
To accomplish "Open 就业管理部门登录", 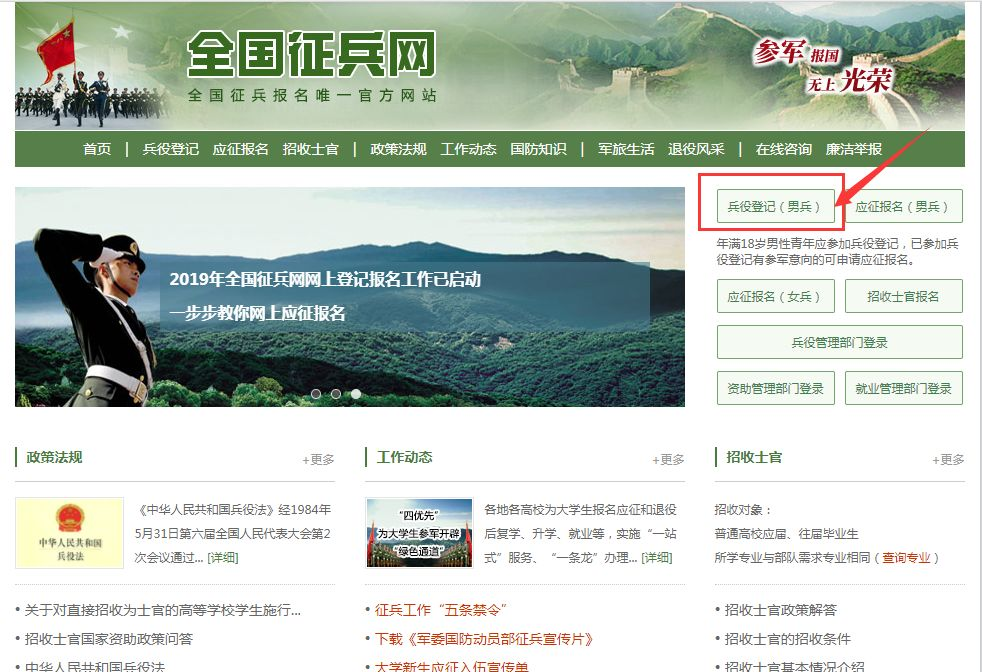I will (x=905, y=386).
